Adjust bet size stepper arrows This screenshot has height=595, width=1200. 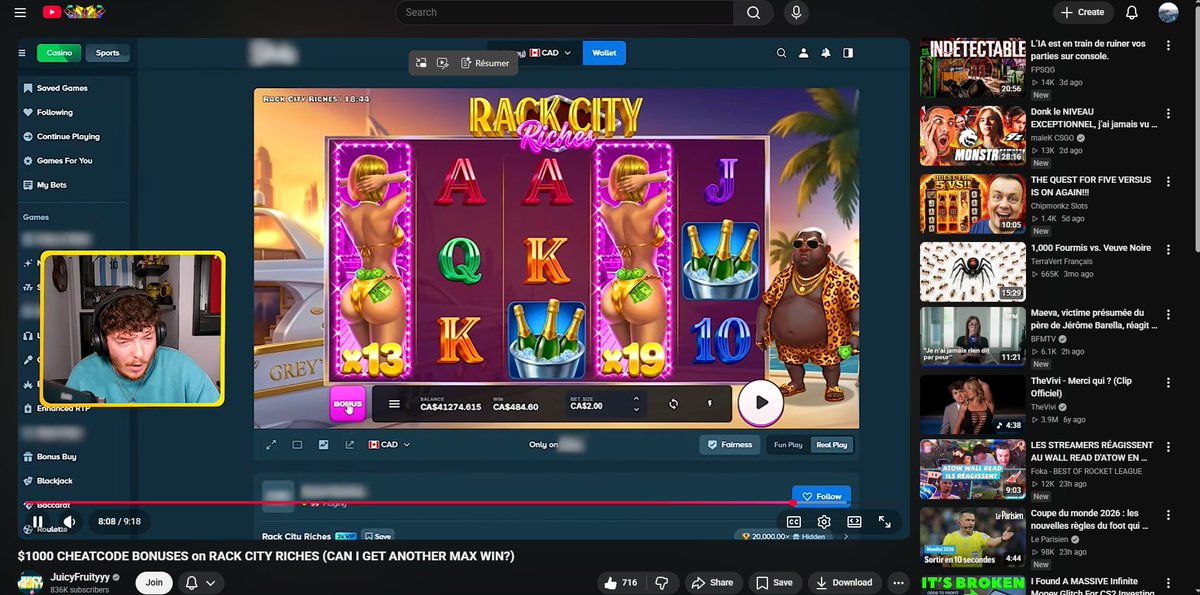pyautogui.click(x=637, y=404)
